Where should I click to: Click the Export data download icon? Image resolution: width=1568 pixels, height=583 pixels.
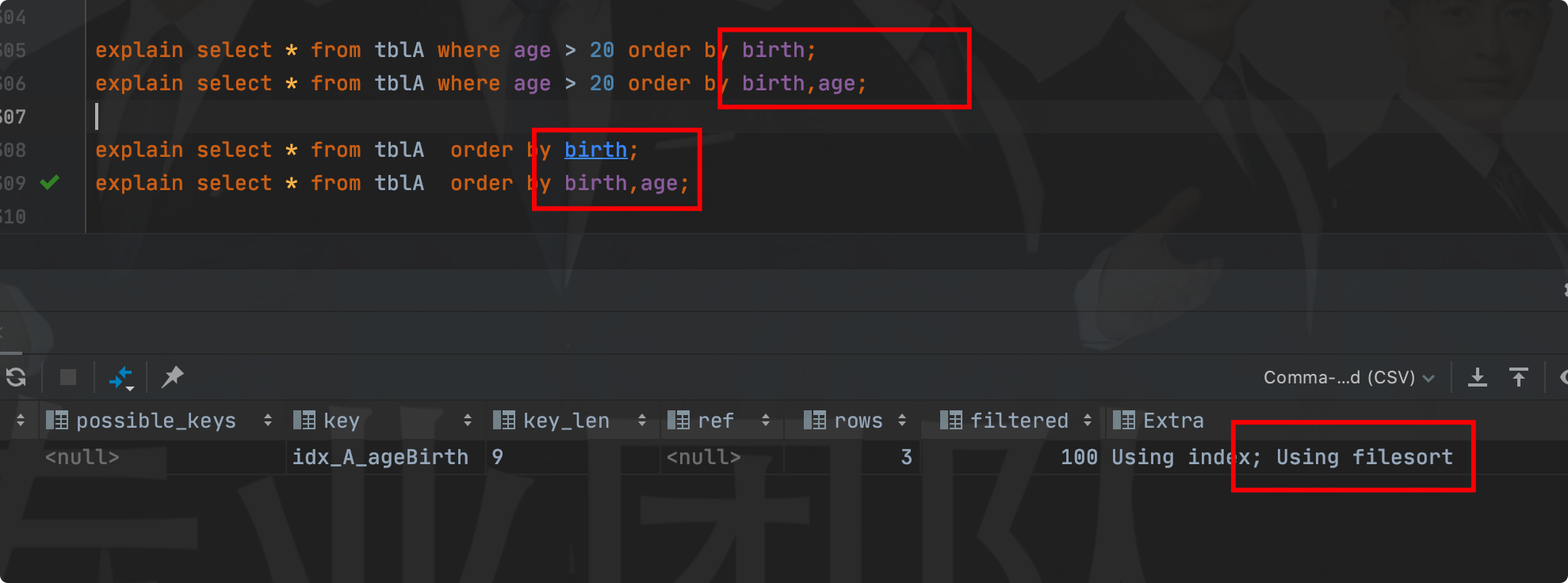click(x=1478, y=377)
